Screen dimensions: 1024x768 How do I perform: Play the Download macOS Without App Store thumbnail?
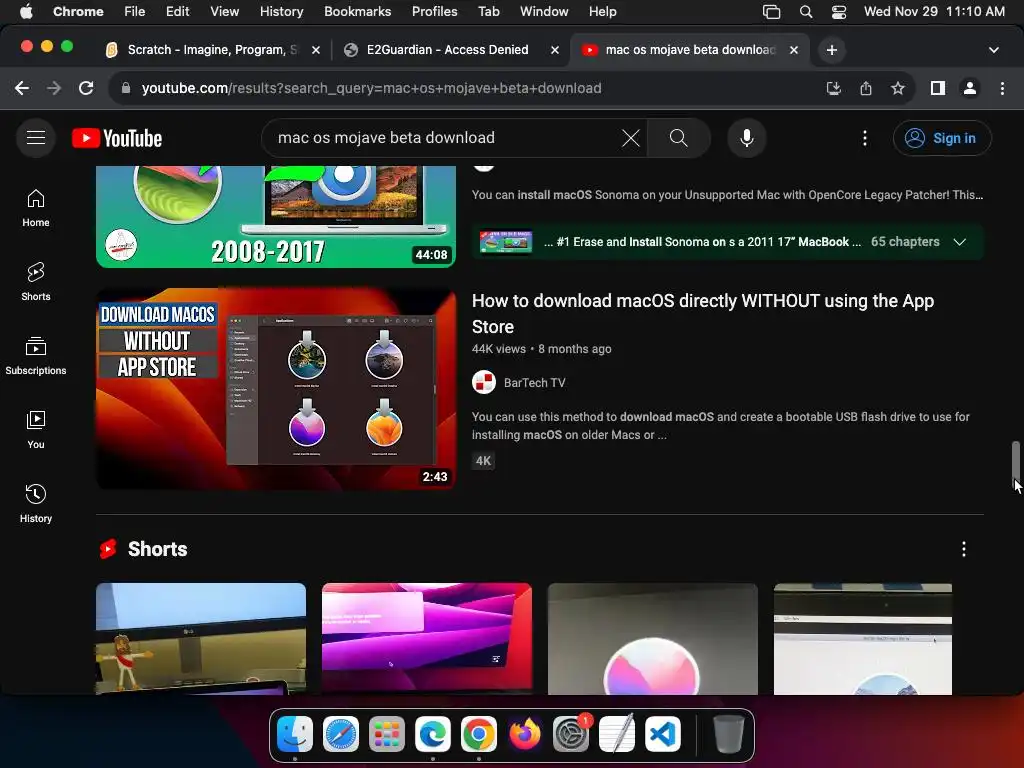pyautogui.click(x=276, y=389)
